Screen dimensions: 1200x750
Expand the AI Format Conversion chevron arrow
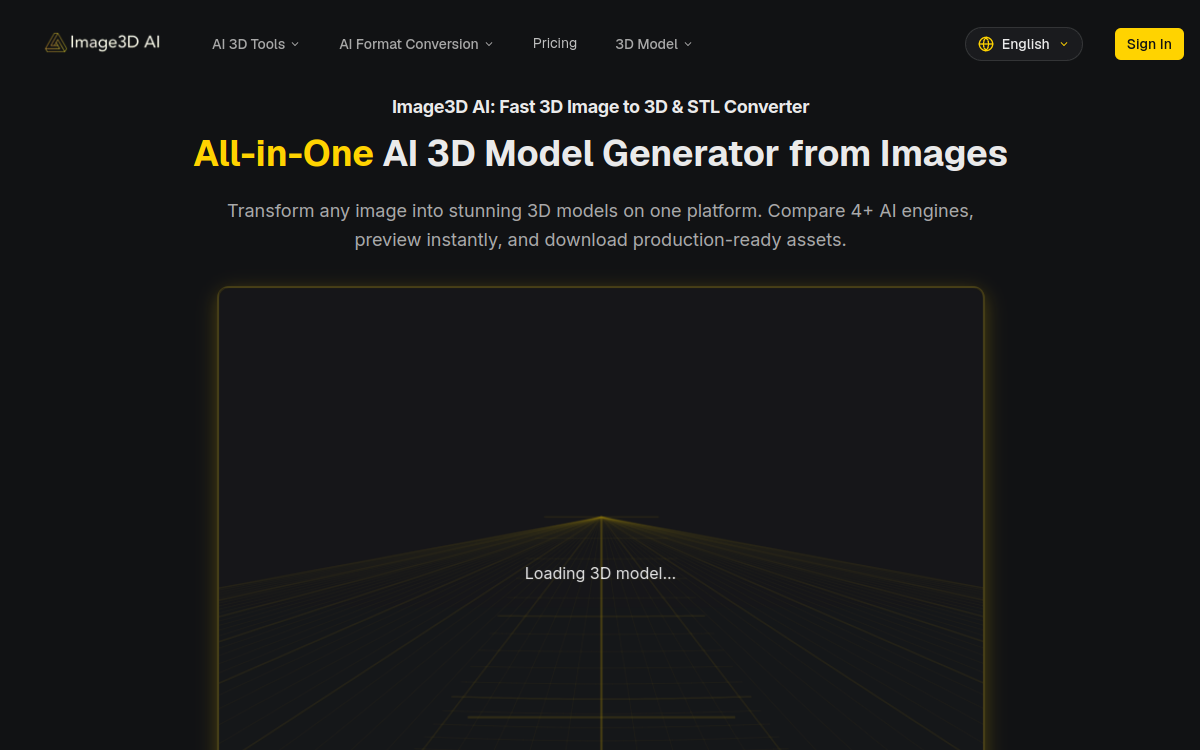click(x=489, y=44)
